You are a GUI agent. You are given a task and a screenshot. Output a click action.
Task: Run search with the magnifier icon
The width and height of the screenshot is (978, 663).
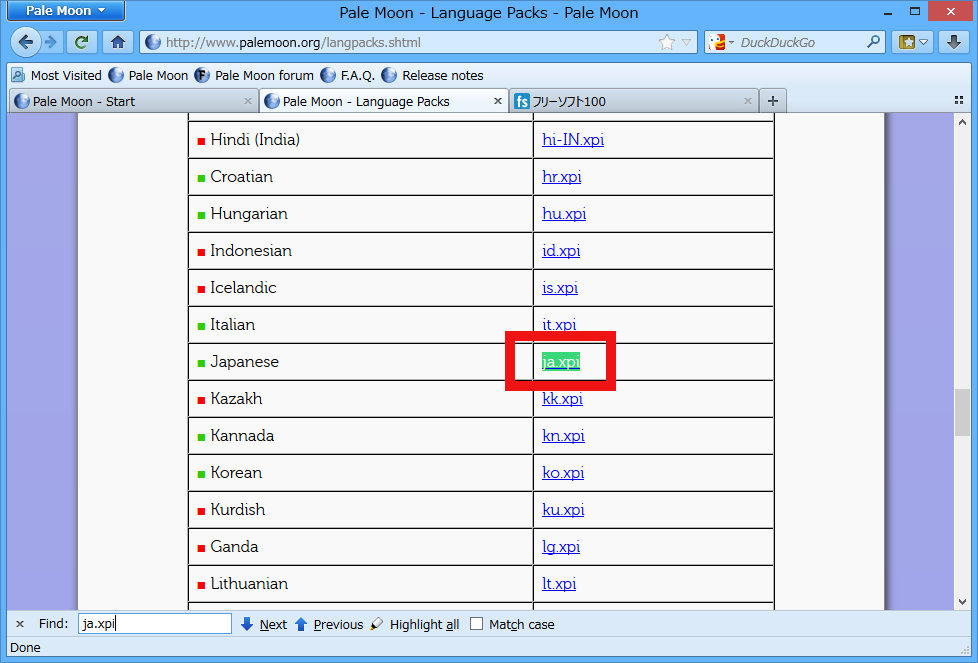873,42
